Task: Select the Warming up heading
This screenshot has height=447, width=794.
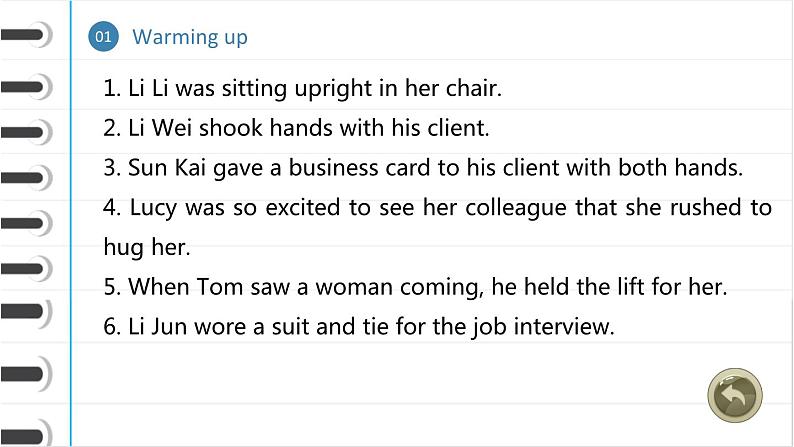Action: pyautogui.click(x=190, y=37)
